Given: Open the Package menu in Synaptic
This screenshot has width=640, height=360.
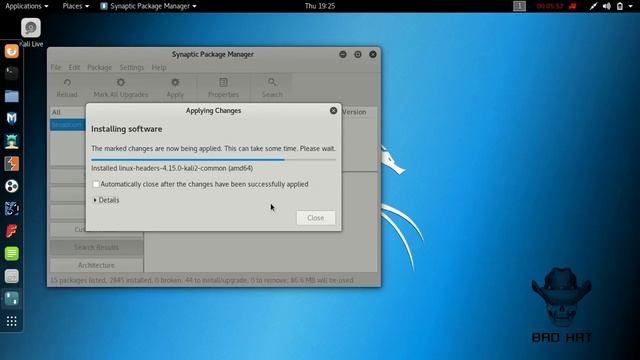Looking at the screenshot, I should [100, 67].
